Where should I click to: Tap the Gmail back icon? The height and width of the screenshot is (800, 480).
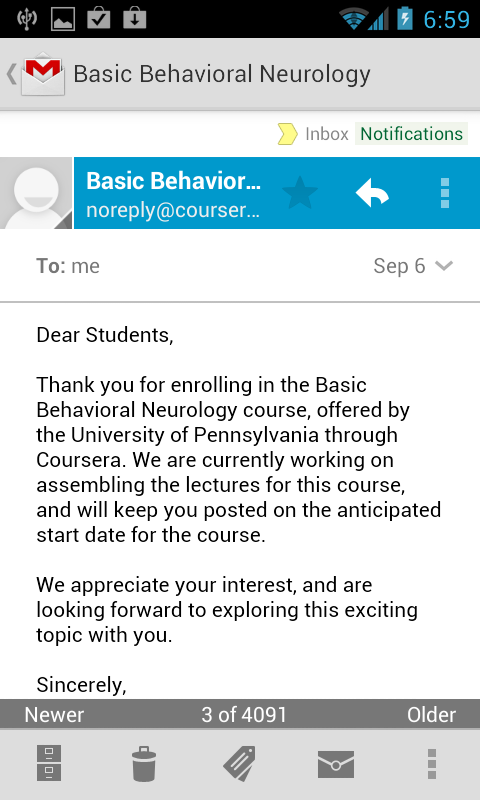coord(36,74)
